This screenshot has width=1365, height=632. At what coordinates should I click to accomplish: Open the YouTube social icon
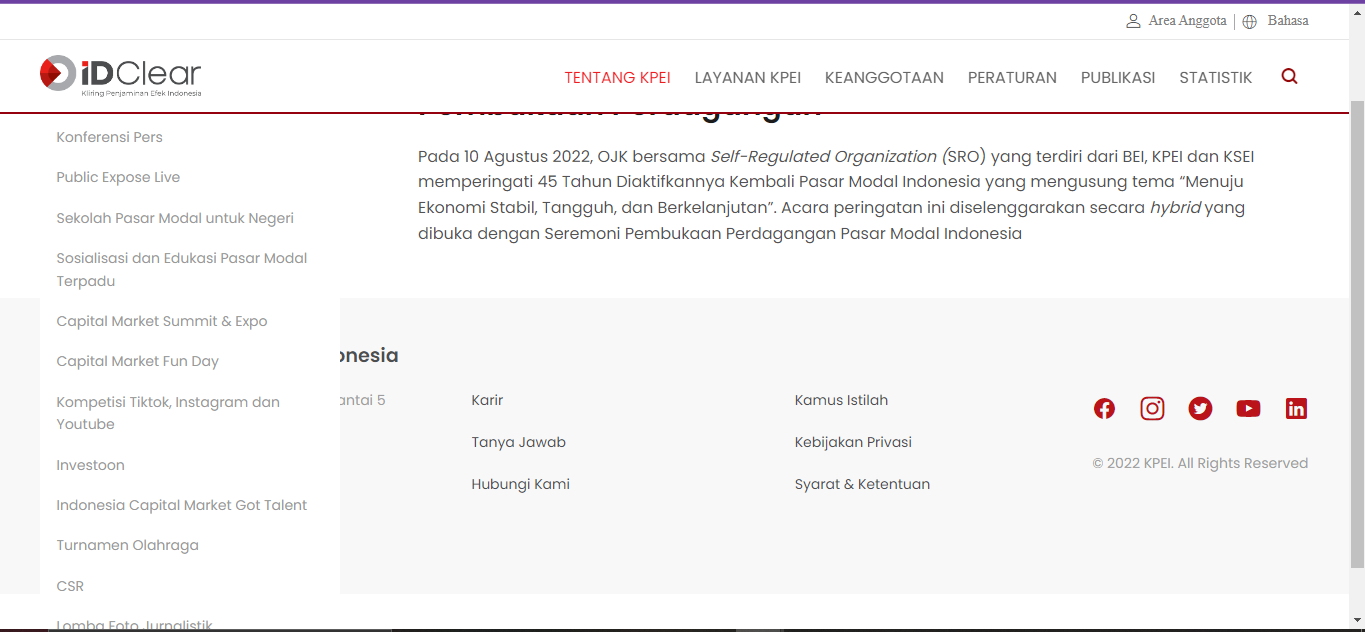point(1248,408)
